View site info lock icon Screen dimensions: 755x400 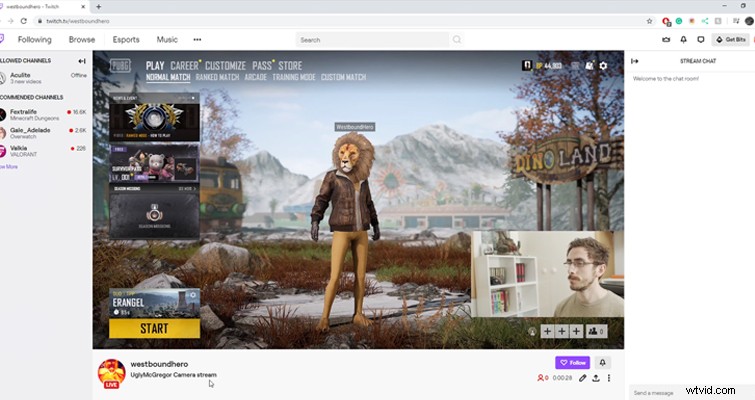(39, 21)
